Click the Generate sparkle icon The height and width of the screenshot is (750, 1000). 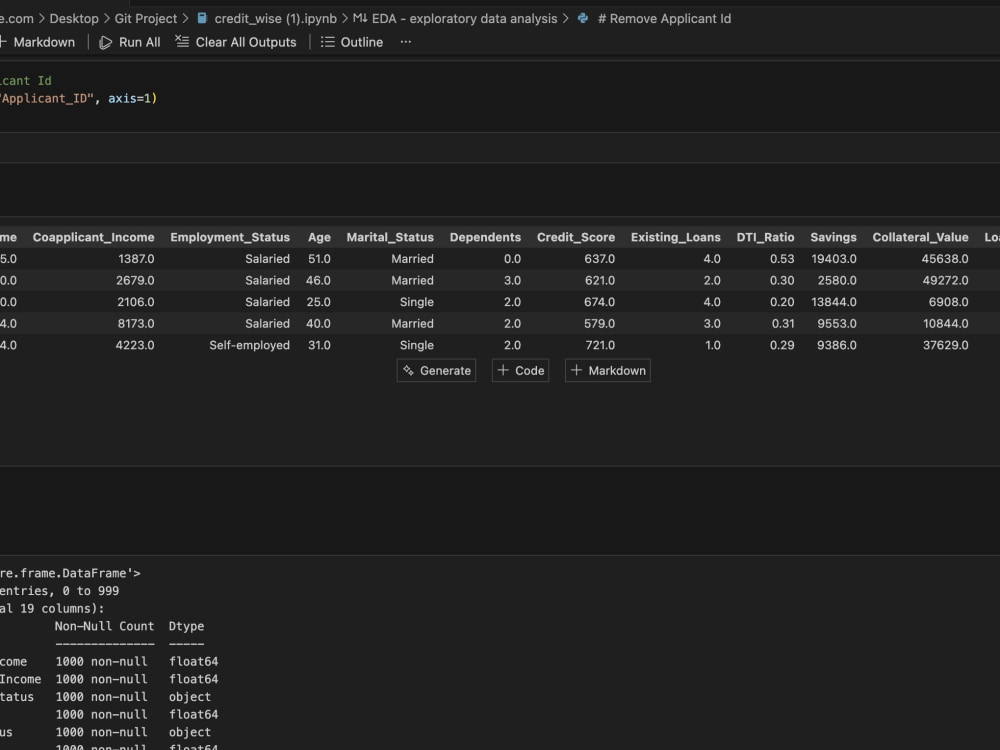[x=408, y=371]
